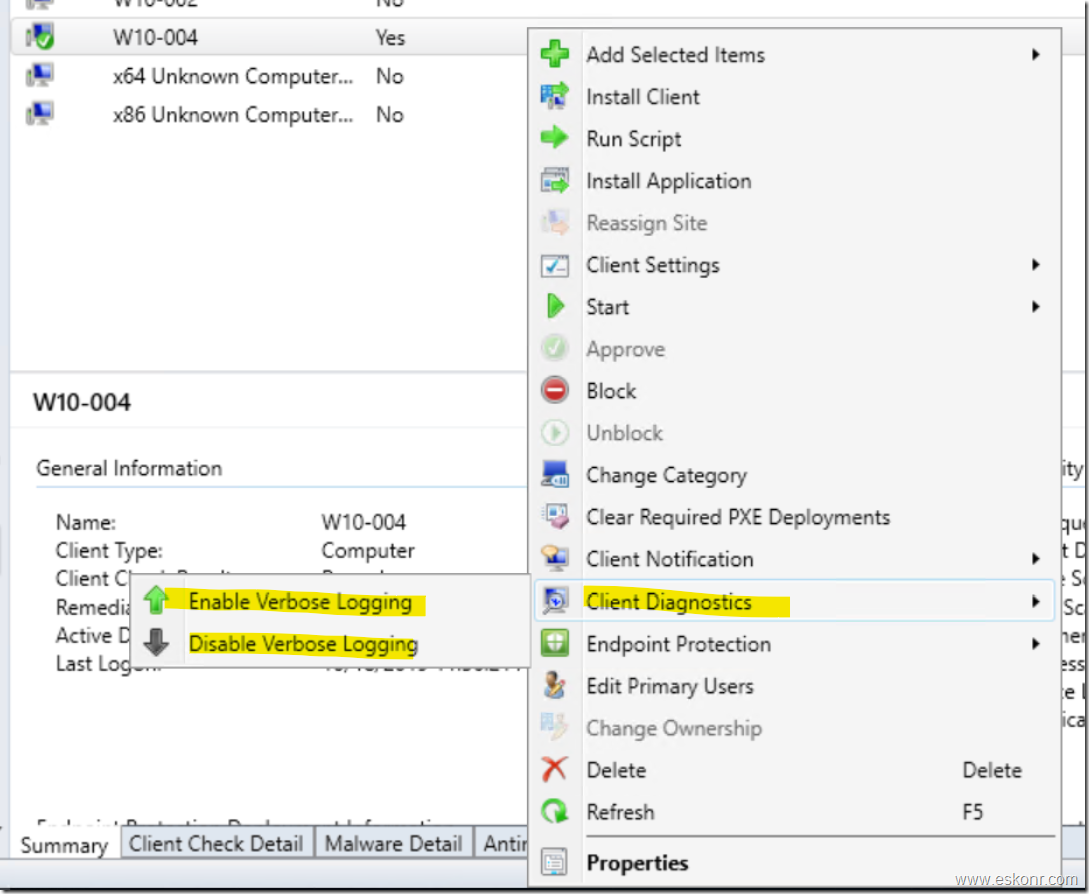The width and height of the screenshot is (1089, 894).
Task: Expand the Start submenu arrow
Action: [x=1037, y=306]
